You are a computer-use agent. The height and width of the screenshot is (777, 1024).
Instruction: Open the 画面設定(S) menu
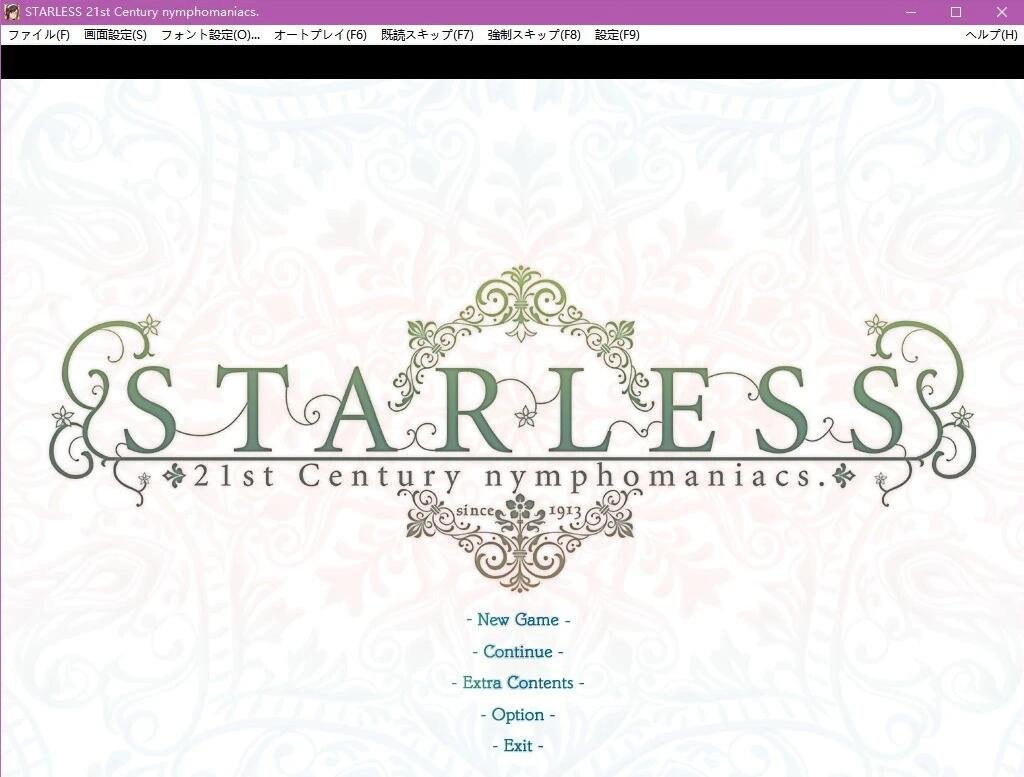tap(115, 35)
